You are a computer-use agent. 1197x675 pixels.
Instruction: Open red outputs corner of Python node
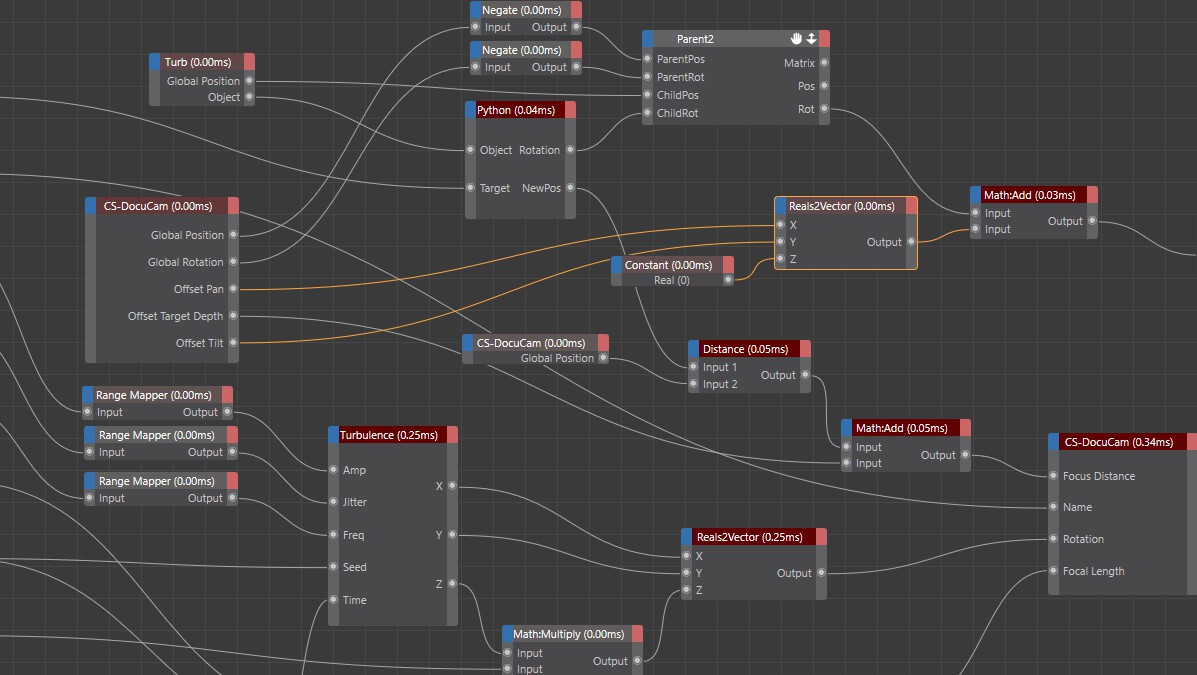(570, 110)
